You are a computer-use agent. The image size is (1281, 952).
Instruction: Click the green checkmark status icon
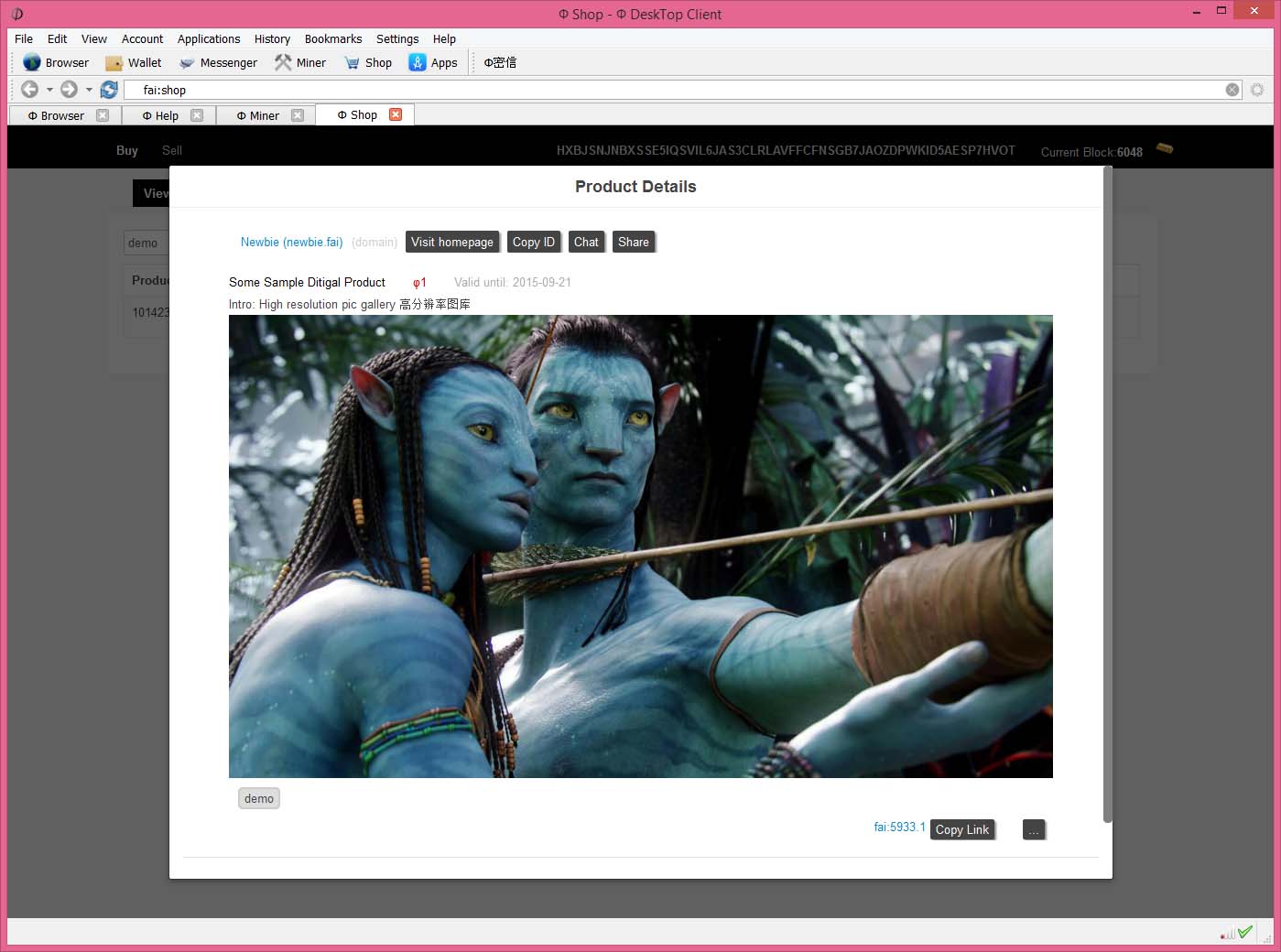tap(1245, 932)
